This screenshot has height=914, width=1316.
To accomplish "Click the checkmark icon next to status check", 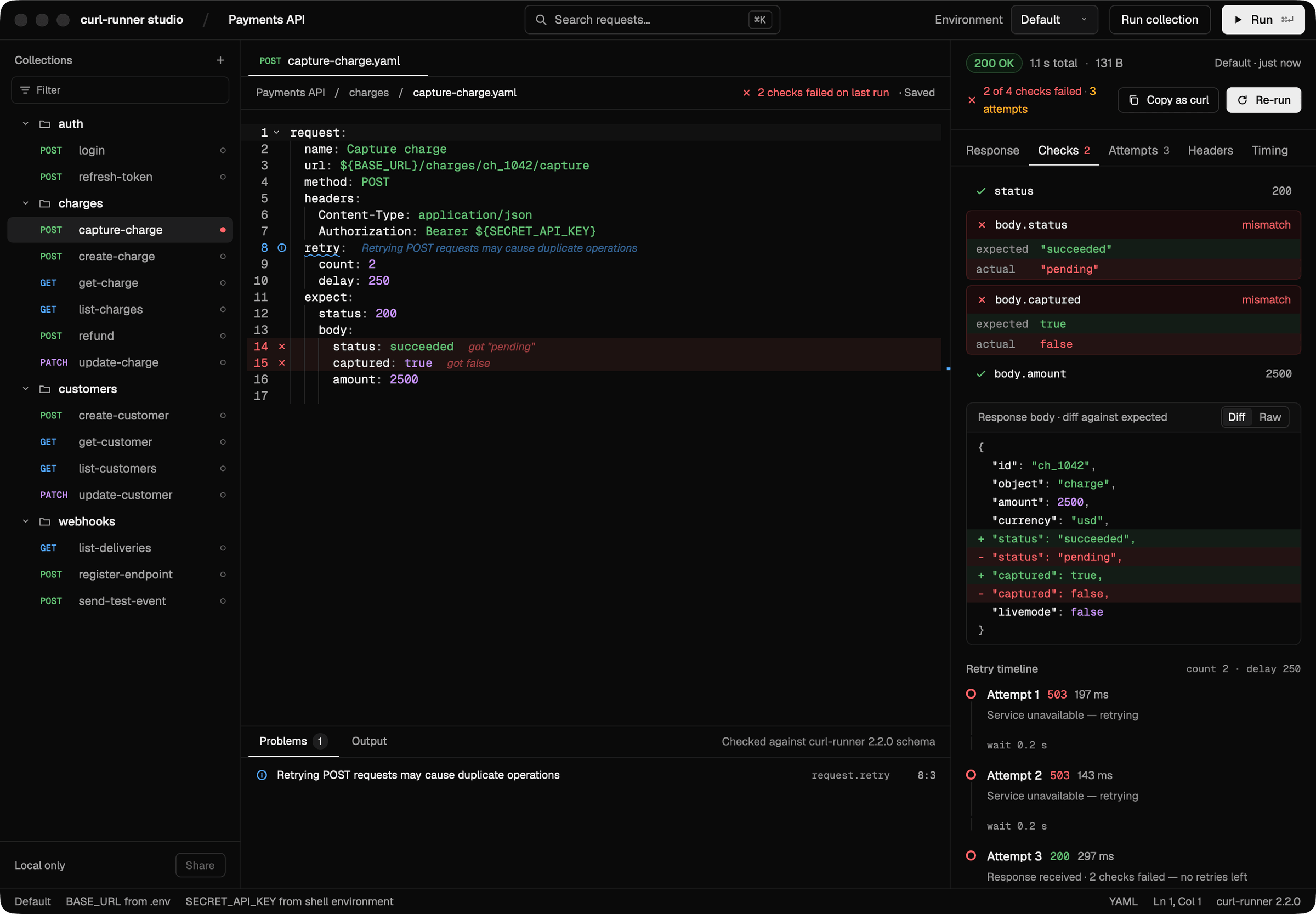I will pyautogui.click(x=981, y=191).
